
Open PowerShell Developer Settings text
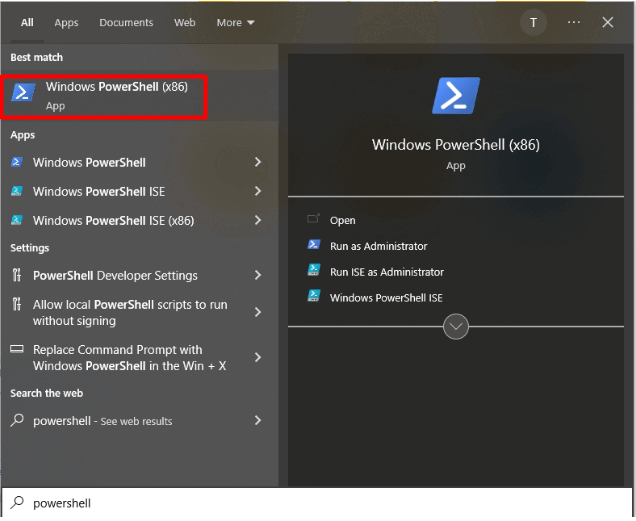(x=115, y=276)
